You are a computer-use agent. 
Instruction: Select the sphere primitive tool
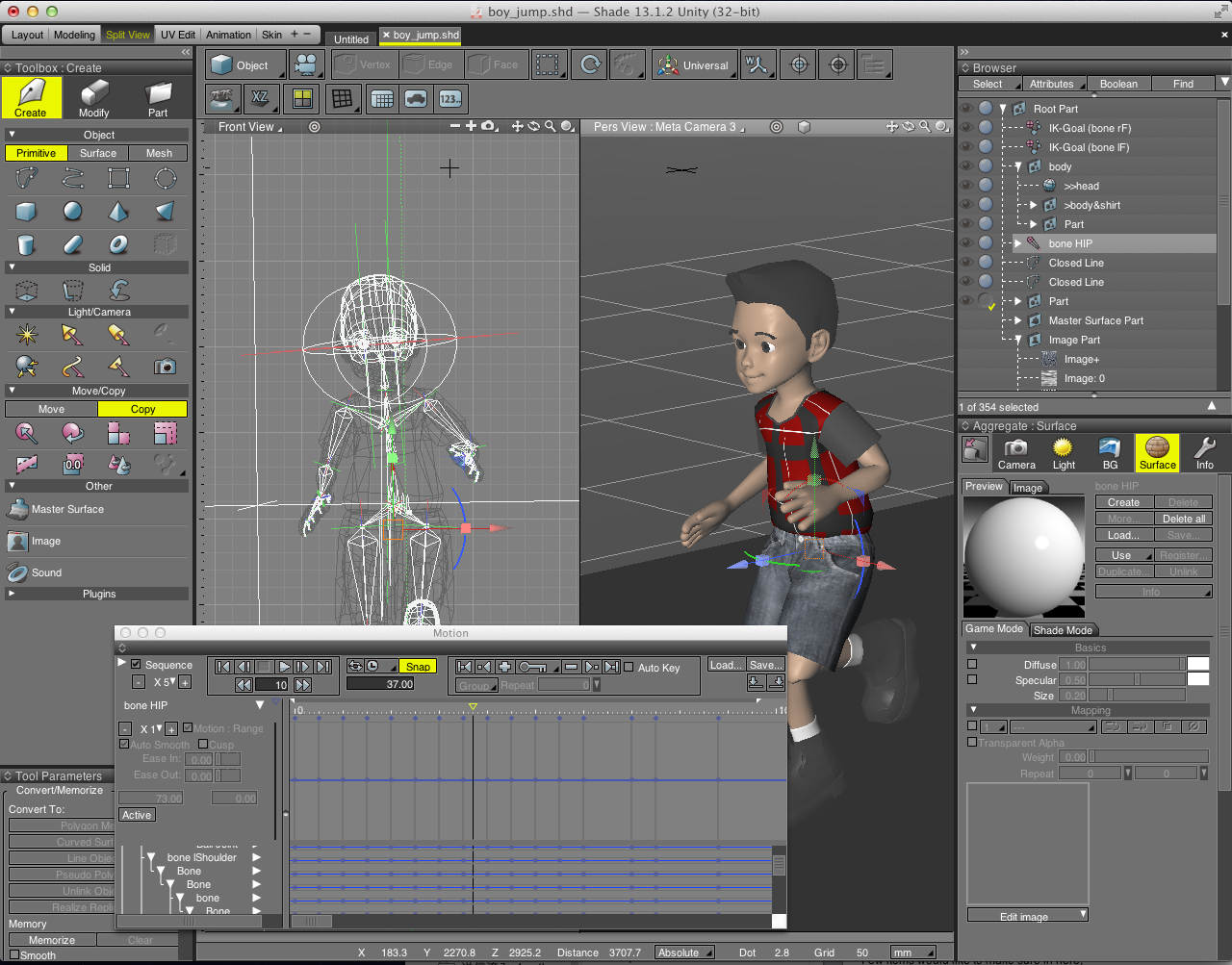tap(72, 212)
